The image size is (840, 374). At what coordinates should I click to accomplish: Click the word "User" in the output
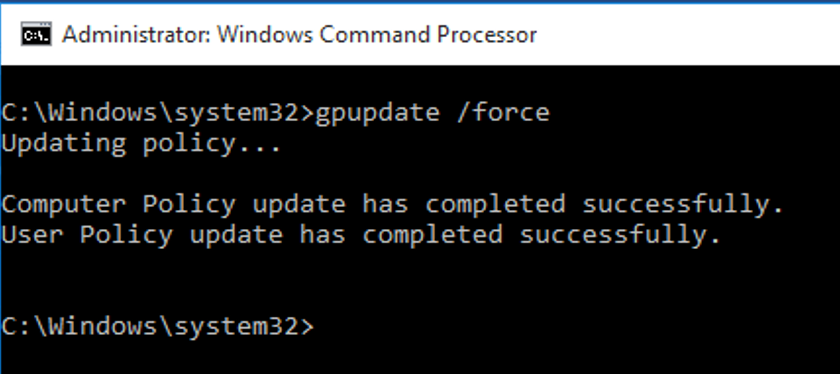click(32, 235)
